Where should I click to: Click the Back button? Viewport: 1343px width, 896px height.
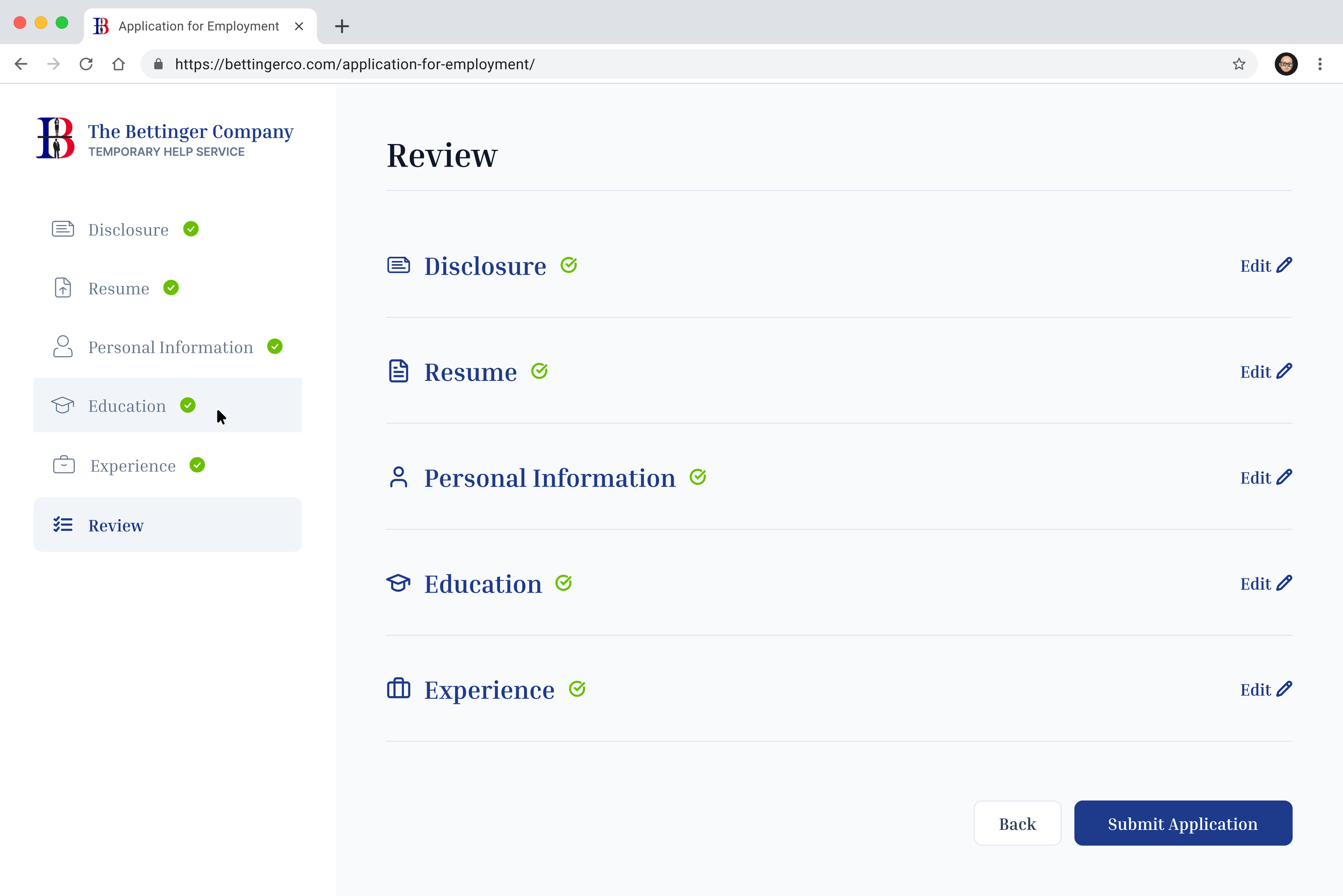pos(1017,823)
